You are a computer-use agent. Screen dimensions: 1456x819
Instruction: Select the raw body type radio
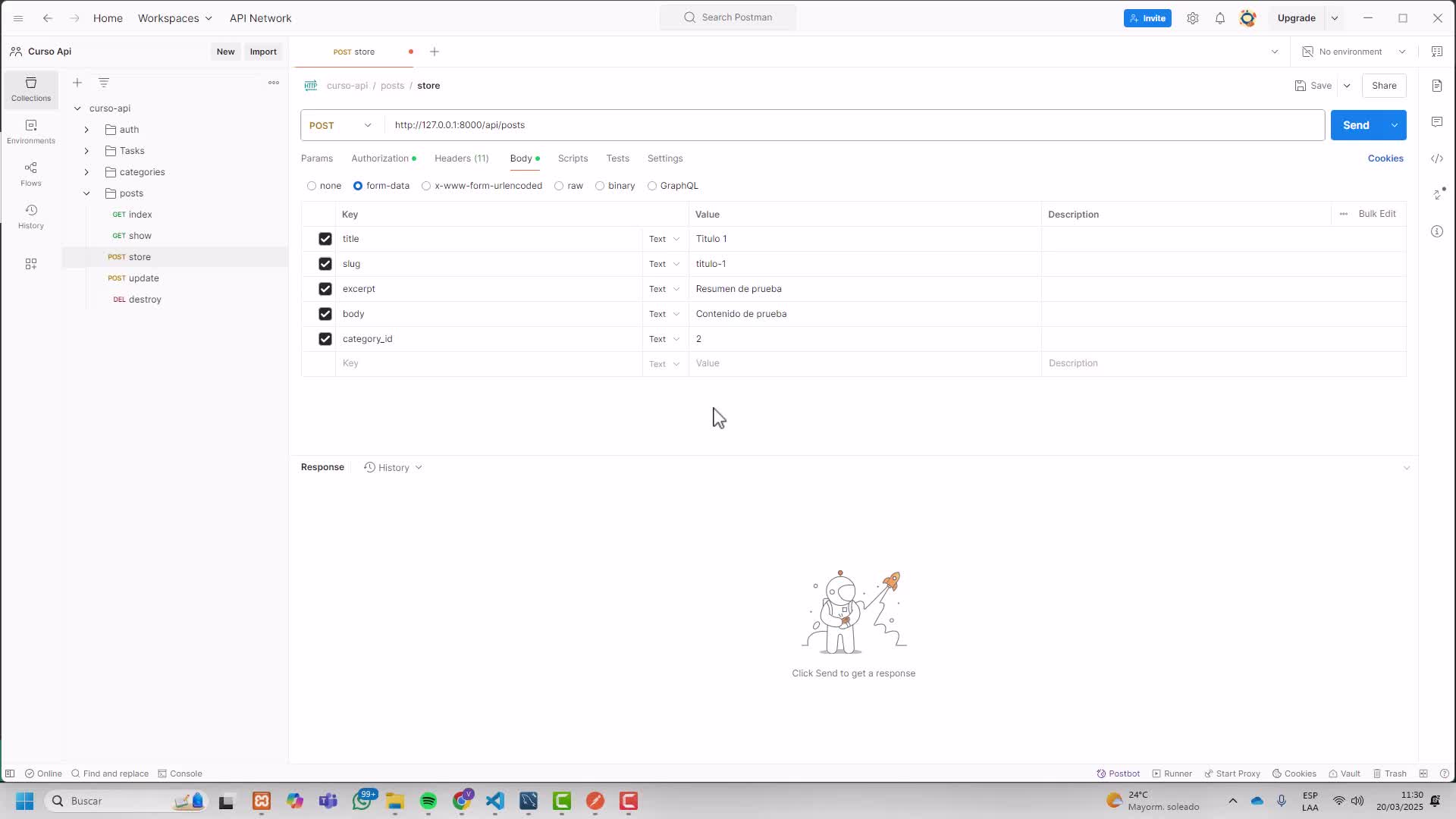click(x=559, y=186)
